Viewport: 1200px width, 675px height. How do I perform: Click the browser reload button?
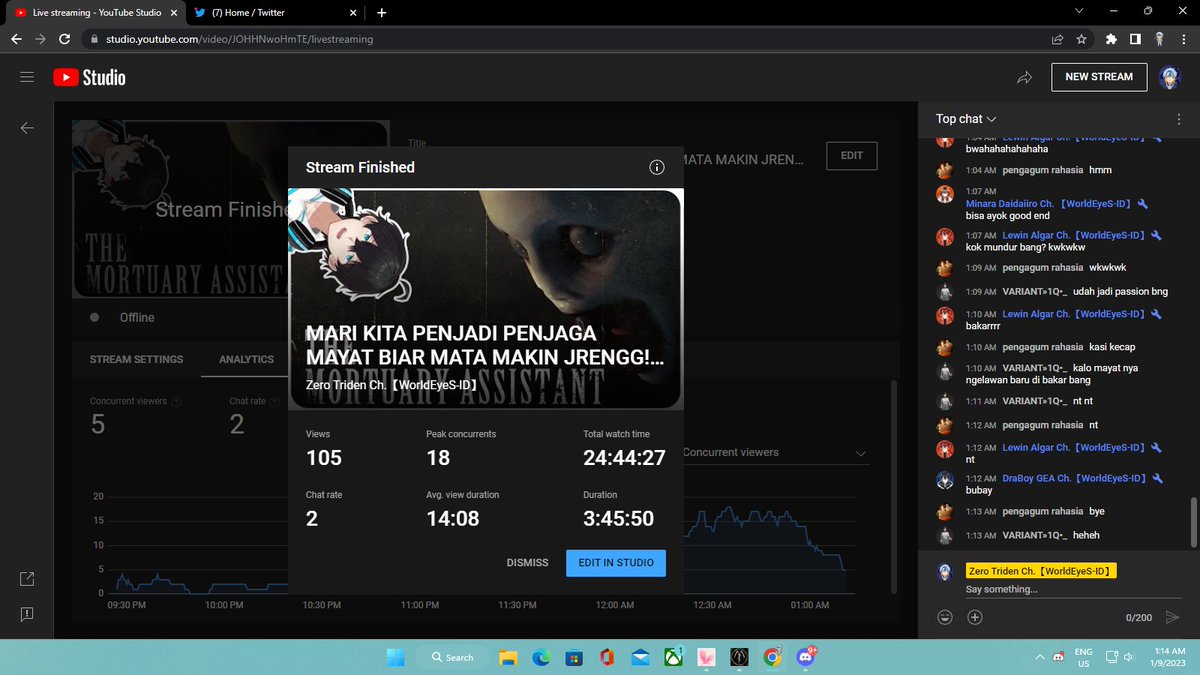65,39
